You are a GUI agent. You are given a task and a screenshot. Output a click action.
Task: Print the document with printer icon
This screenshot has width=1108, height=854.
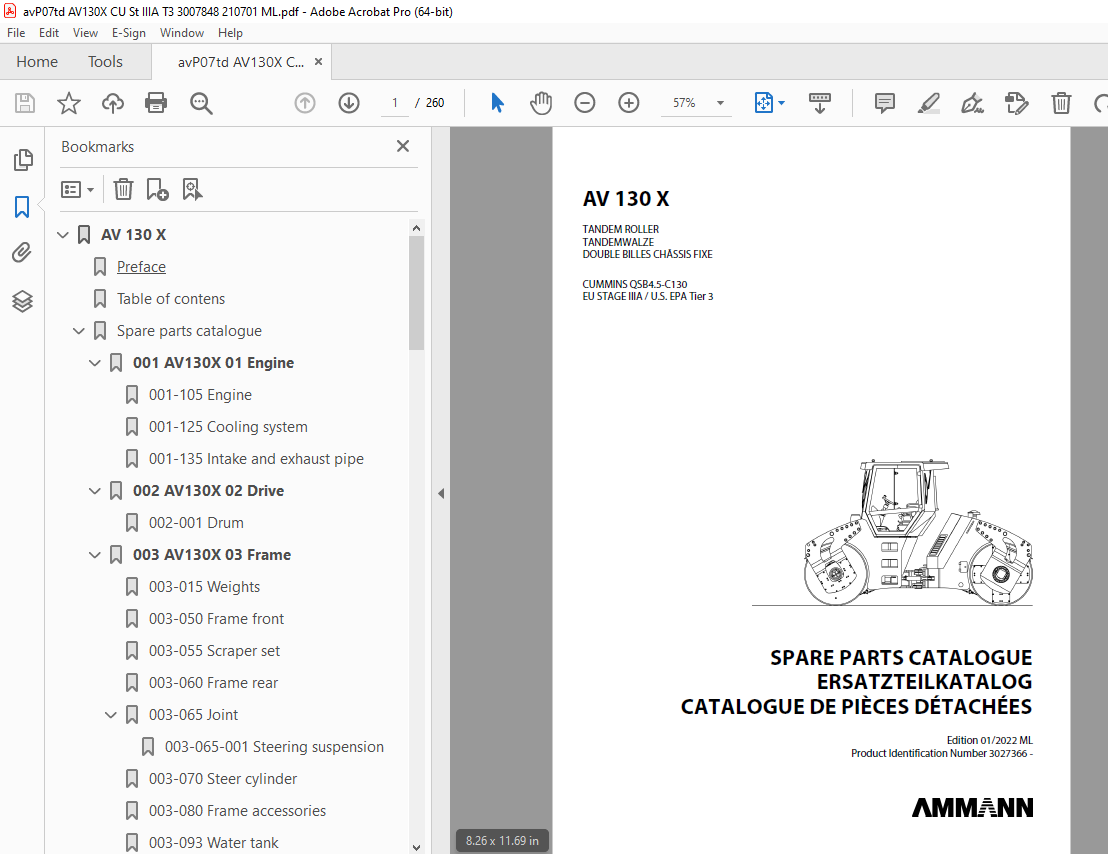[x=155, y=103]
